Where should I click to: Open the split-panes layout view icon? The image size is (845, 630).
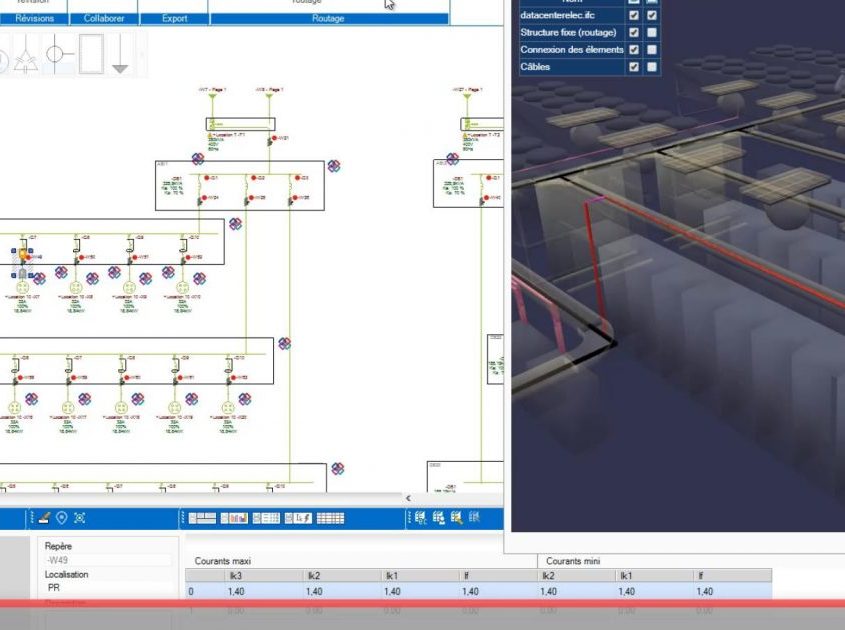tap(203, 518)
